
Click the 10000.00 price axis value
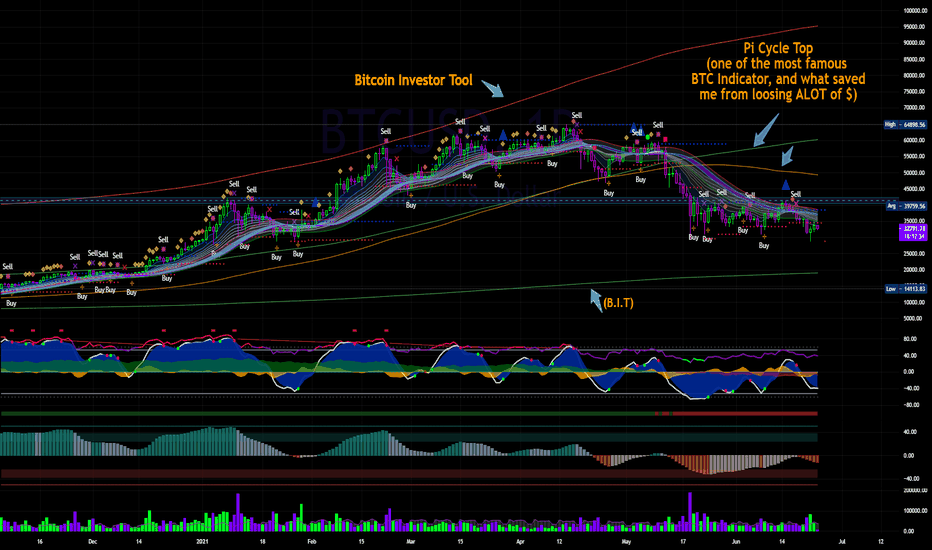click(x=914, y=303)
